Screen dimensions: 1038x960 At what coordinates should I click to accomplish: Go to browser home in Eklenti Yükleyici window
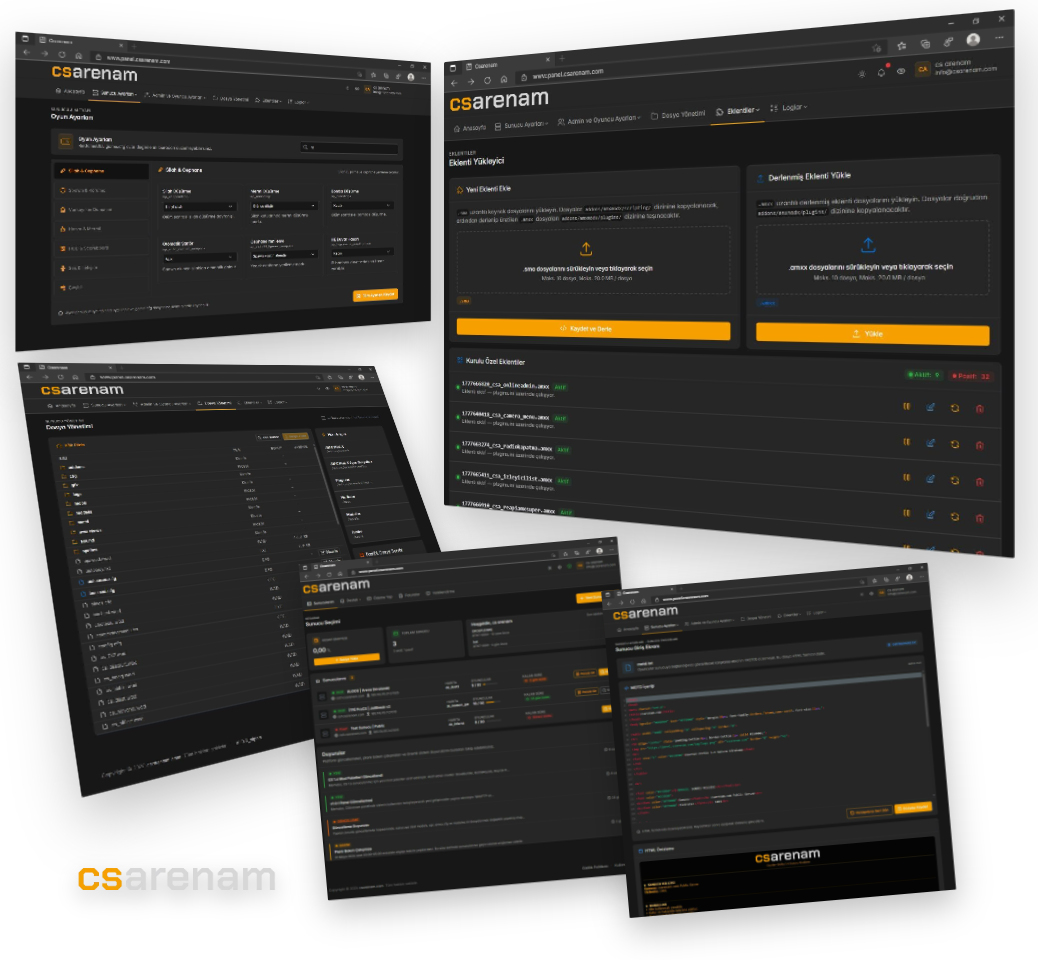pos(504,79)
